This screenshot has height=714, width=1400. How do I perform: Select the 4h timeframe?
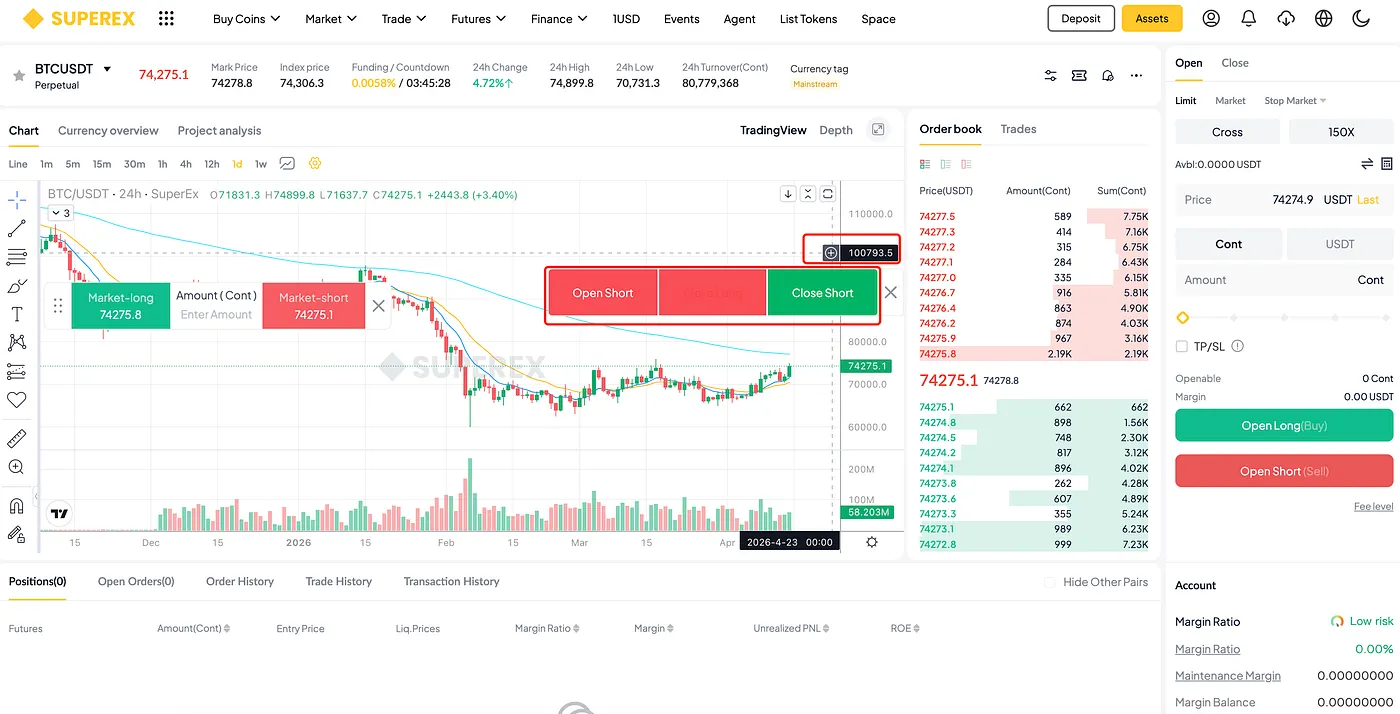click(x=186, y=164)
